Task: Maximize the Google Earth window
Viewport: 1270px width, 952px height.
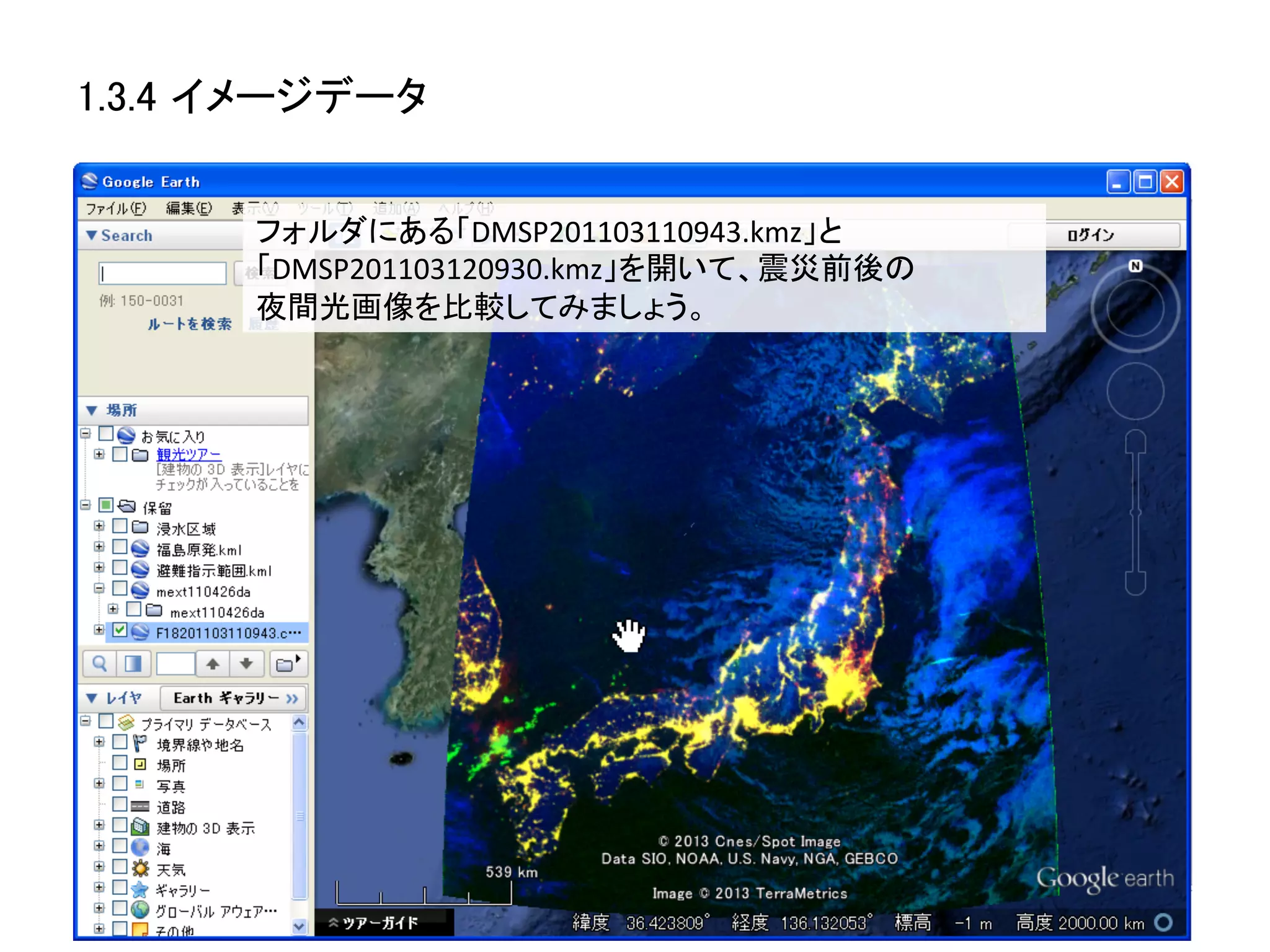Action: coord(1145,182)
